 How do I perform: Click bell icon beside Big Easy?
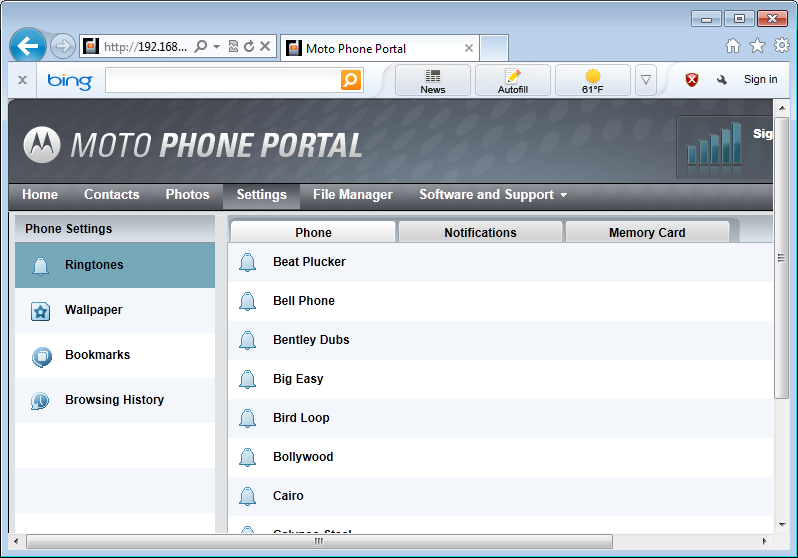click(247, 379)
